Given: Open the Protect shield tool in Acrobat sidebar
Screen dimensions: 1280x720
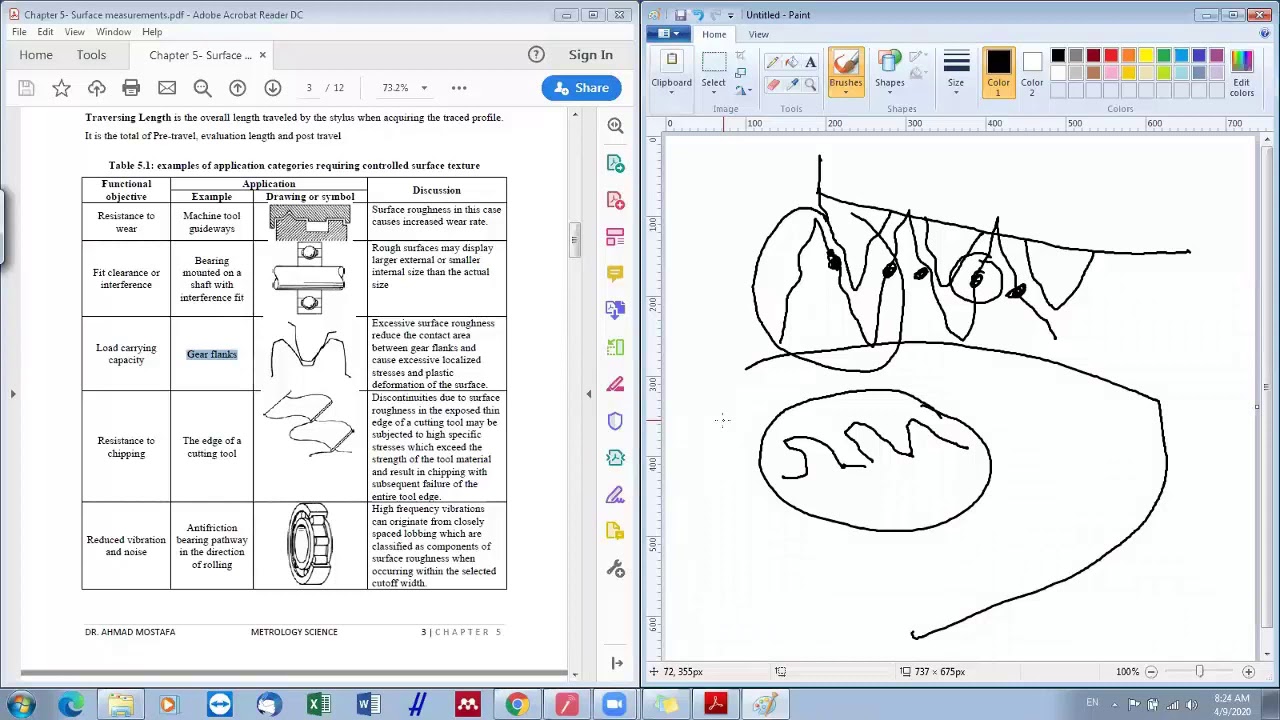Looking at the screenshot, I should (x=615, y=421).
